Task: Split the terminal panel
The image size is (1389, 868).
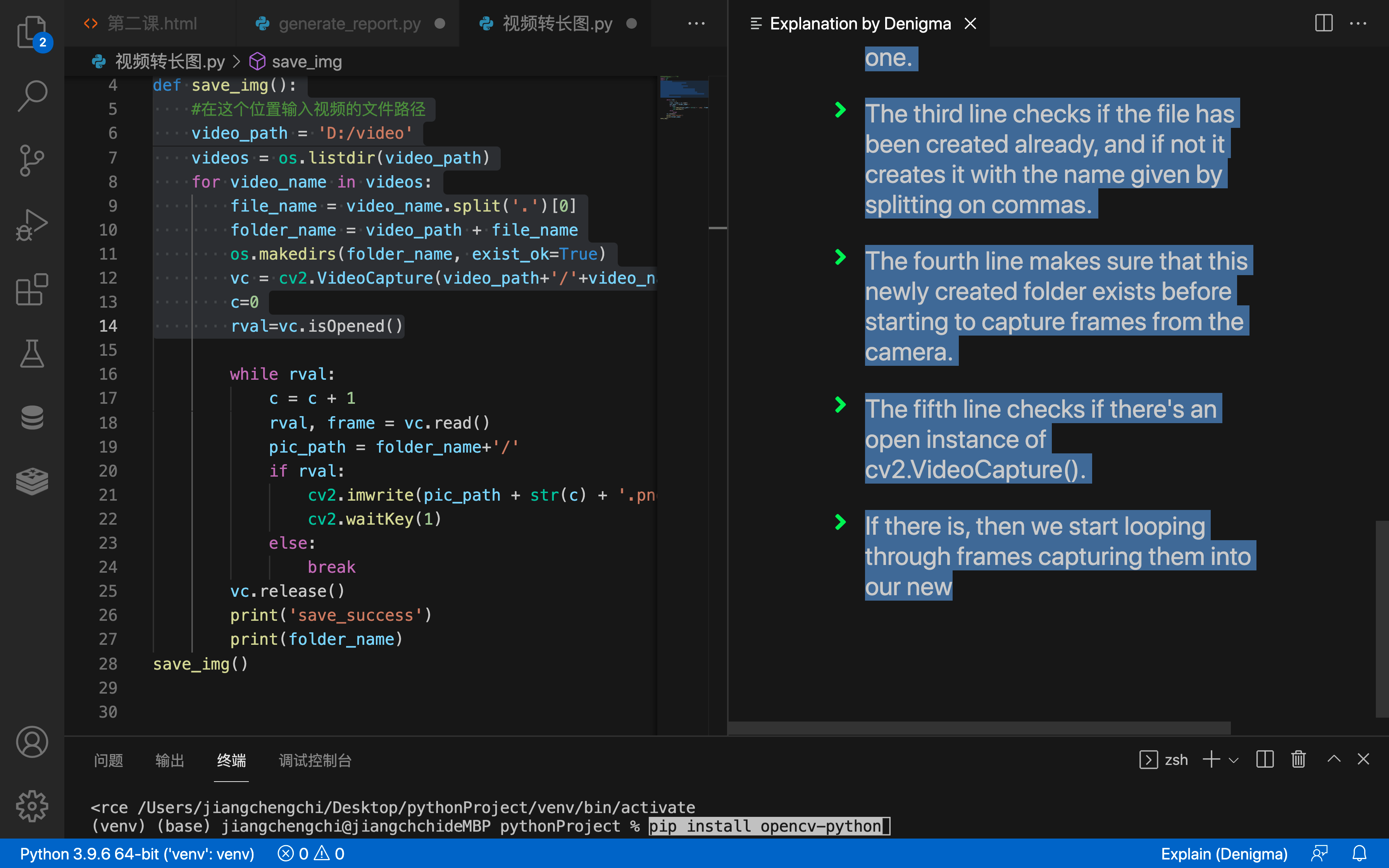Action: click(1265, 759)
